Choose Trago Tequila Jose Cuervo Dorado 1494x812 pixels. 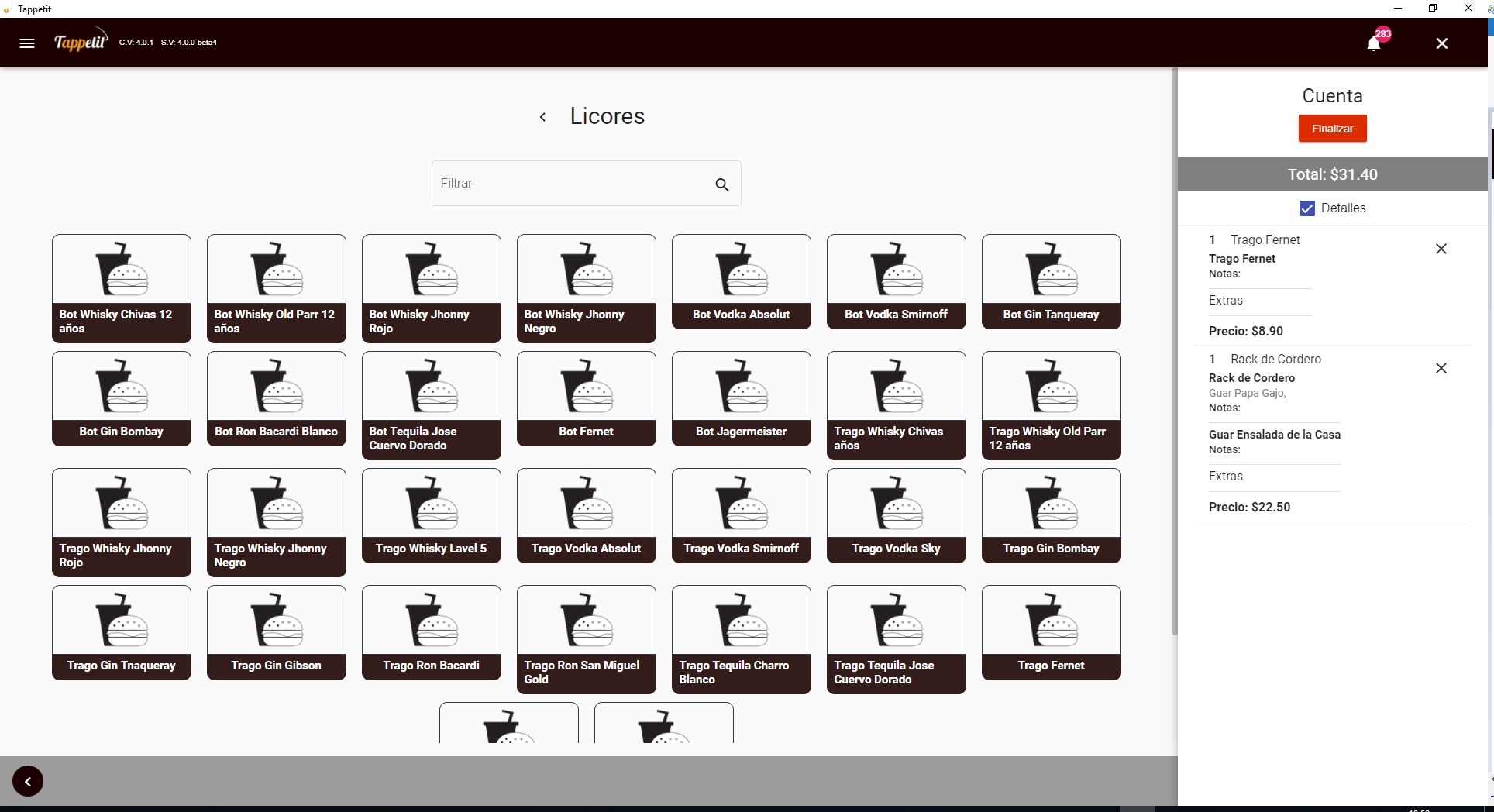[x=897, y=639]
